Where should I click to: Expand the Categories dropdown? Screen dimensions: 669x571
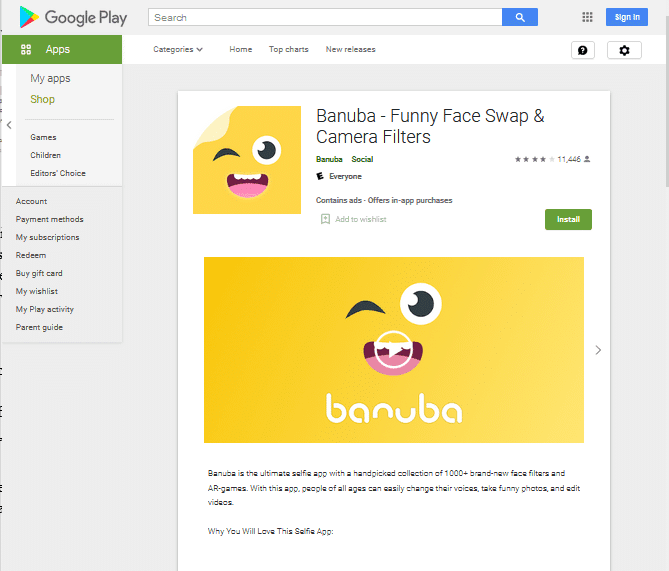[x=177, y=50]
